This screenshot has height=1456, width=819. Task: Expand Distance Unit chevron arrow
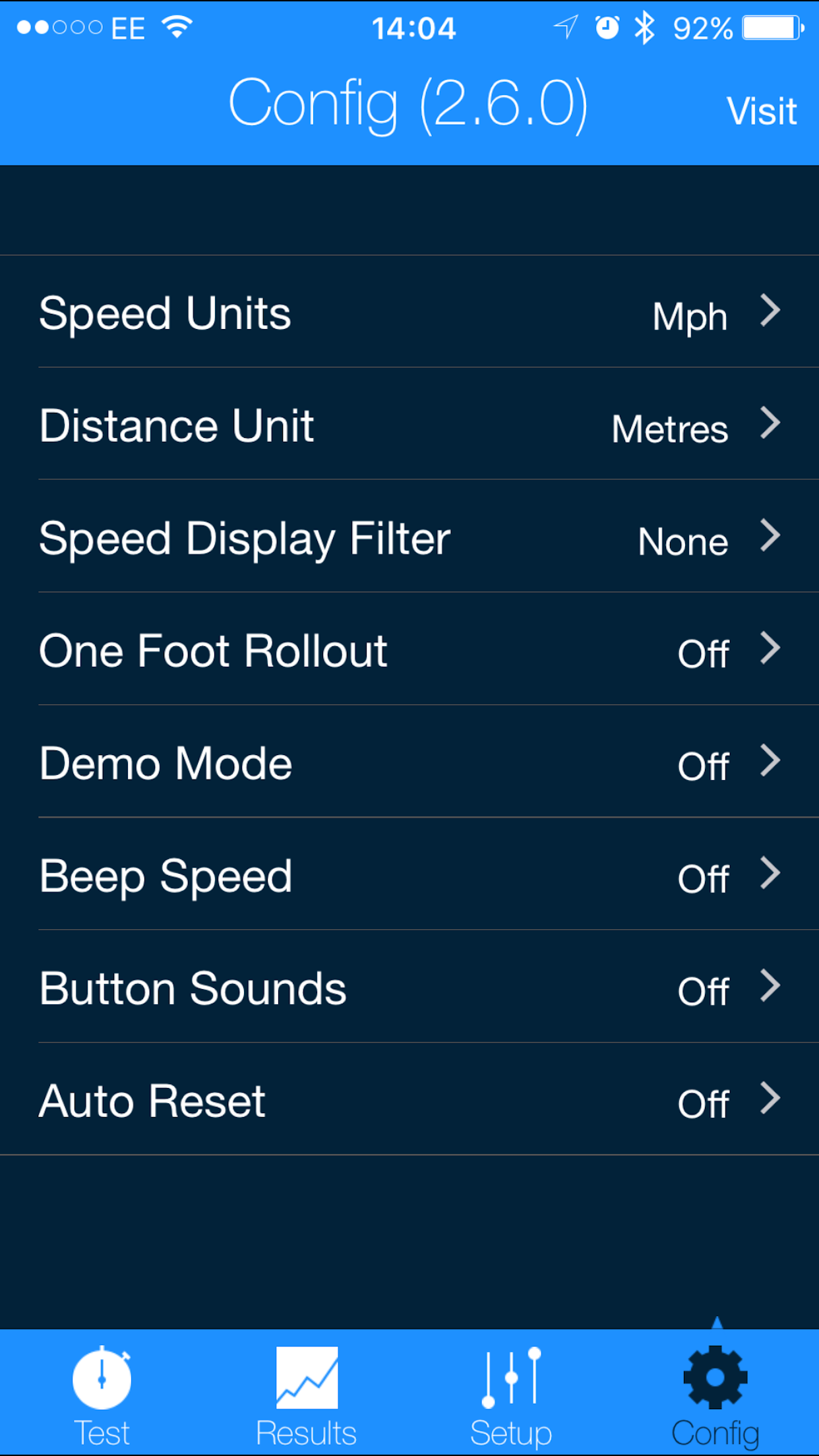770,423
